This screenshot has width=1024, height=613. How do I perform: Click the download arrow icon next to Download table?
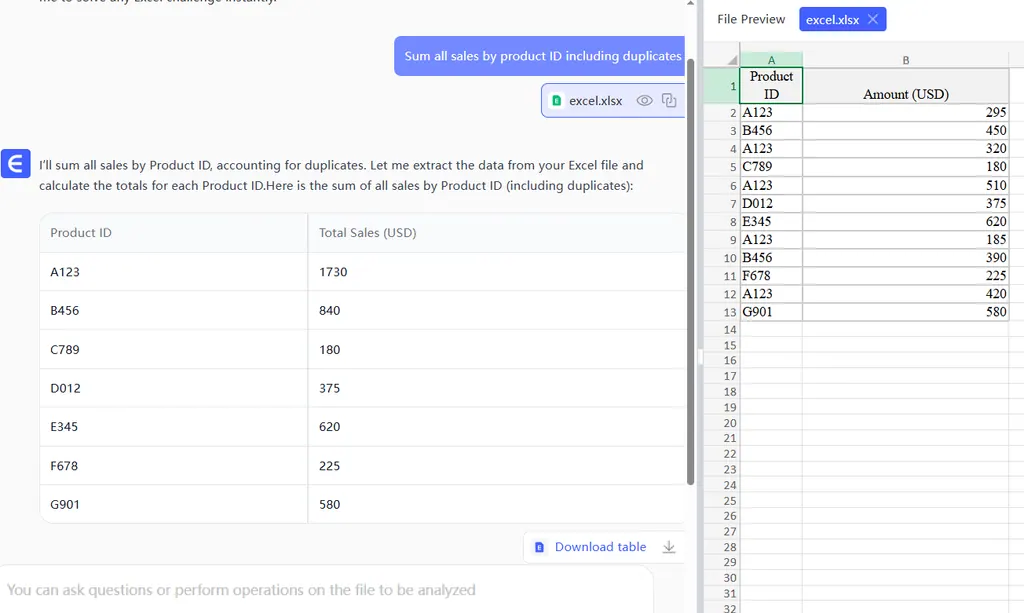tap(670, 547)
